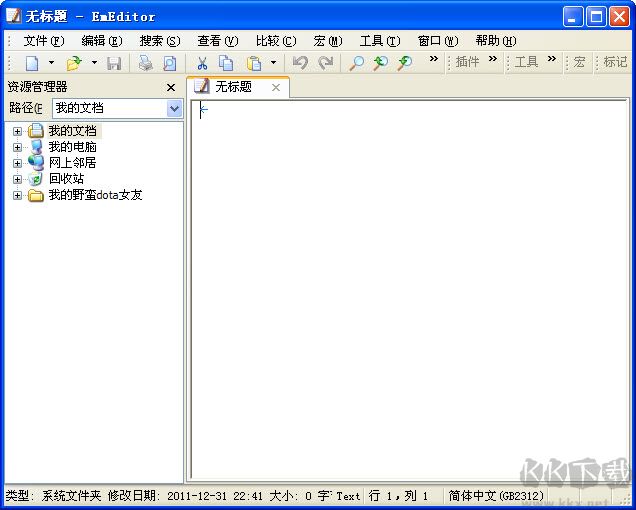This screenshot has width=636, height=510.
Task: Open the 帮助(H) menu
Action: (496, 41)
